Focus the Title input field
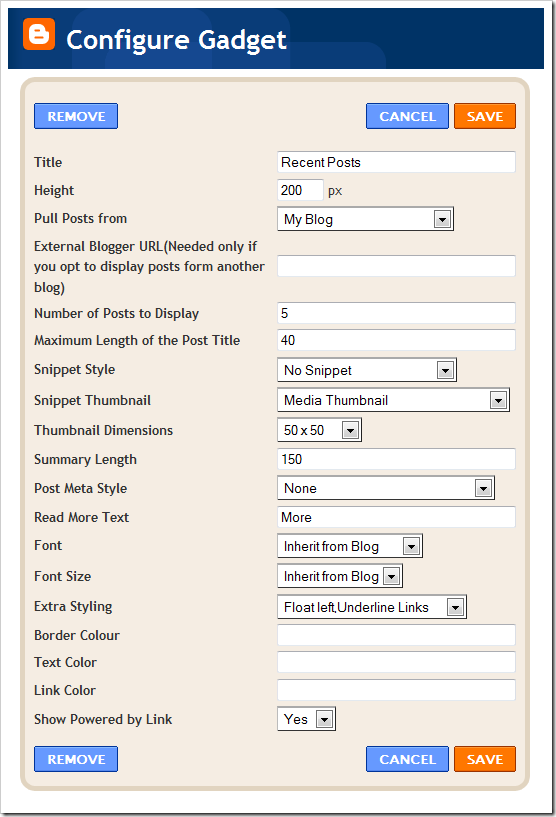The width and height of the screenshot is (556, 817). 397,162
